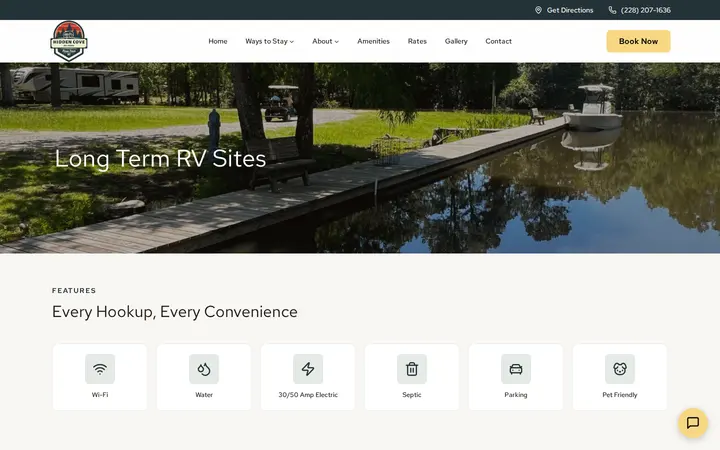Select the Wi-Fi feature icon

pyautogui.click(x=100, y=369)
